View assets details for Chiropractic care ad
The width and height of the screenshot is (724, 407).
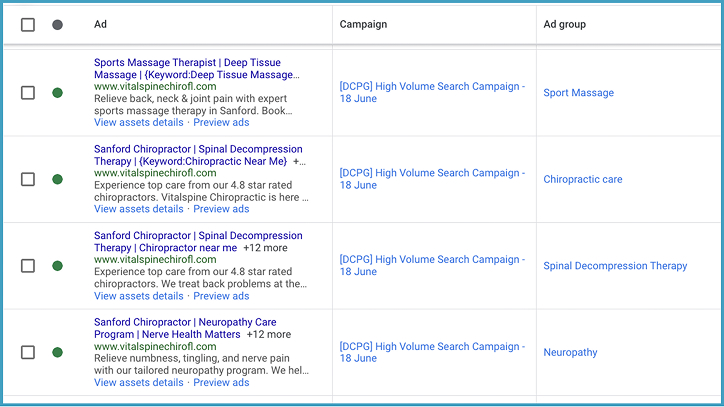coord(139,209)
